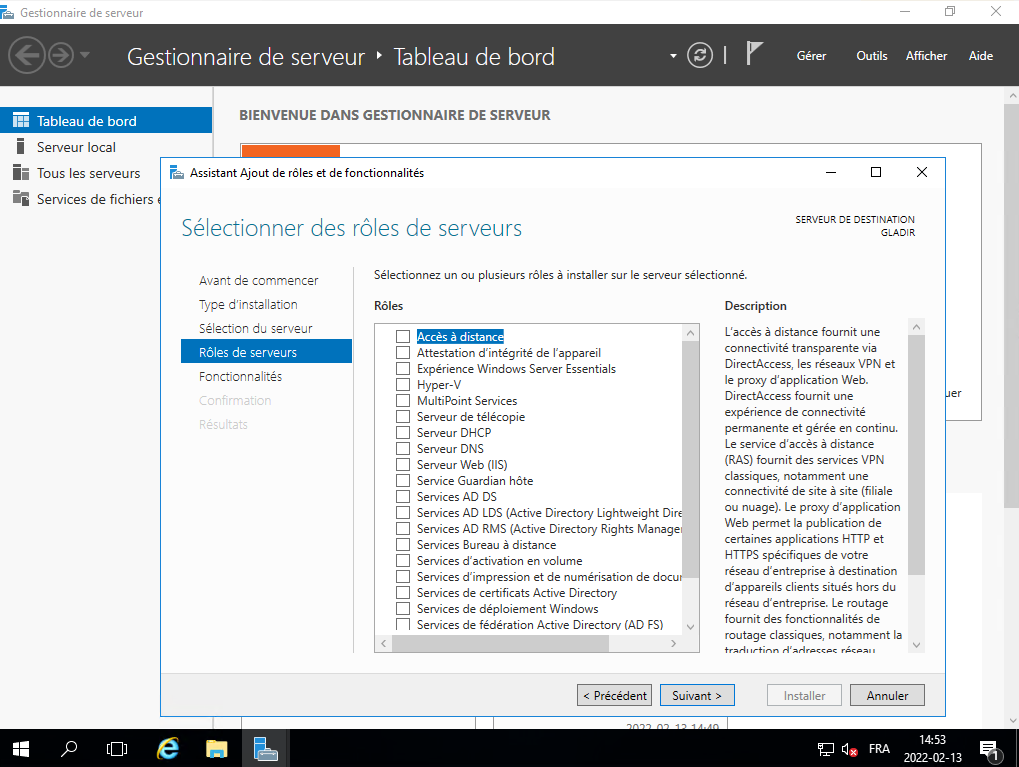Check the Service Guardian hôte role
This screenshot has height=767, width=1019.
403,480
